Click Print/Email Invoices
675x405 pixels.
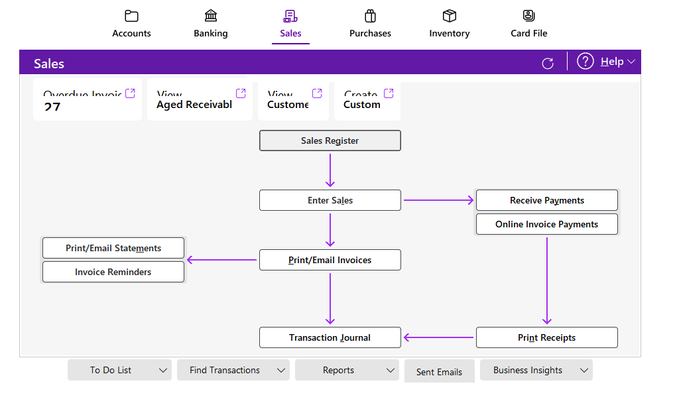point(329,260)
